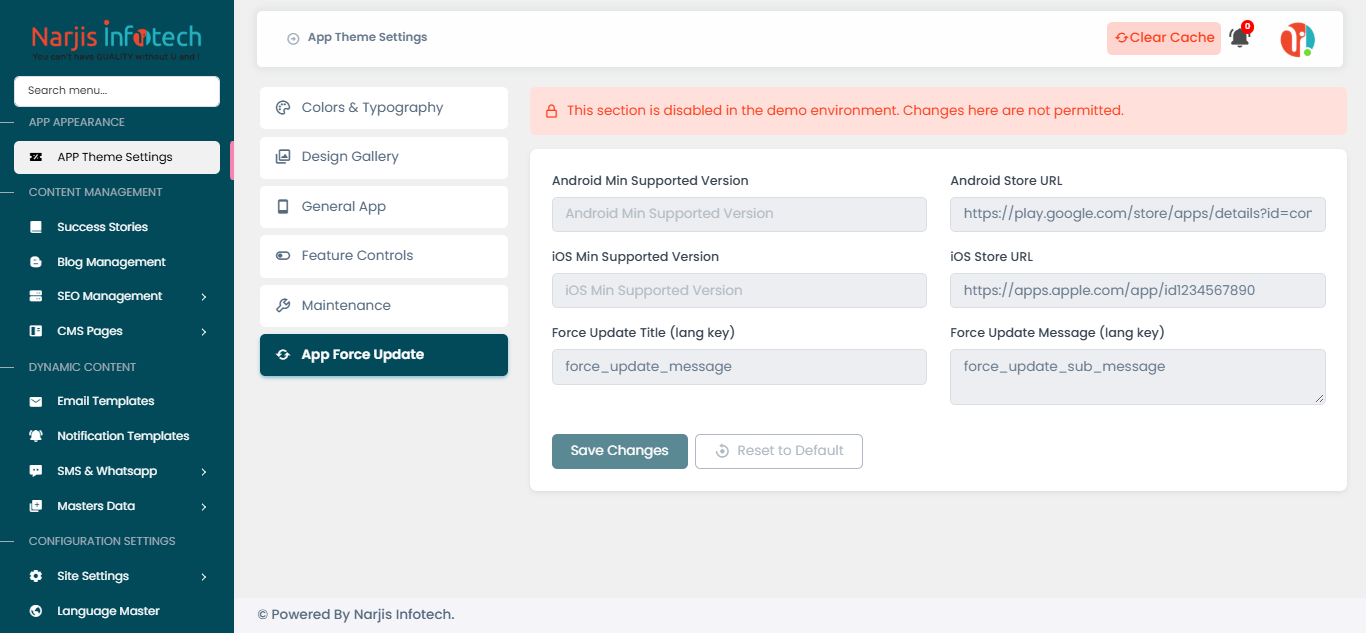Click the Reset to Default button

click(x=779, y=451)
